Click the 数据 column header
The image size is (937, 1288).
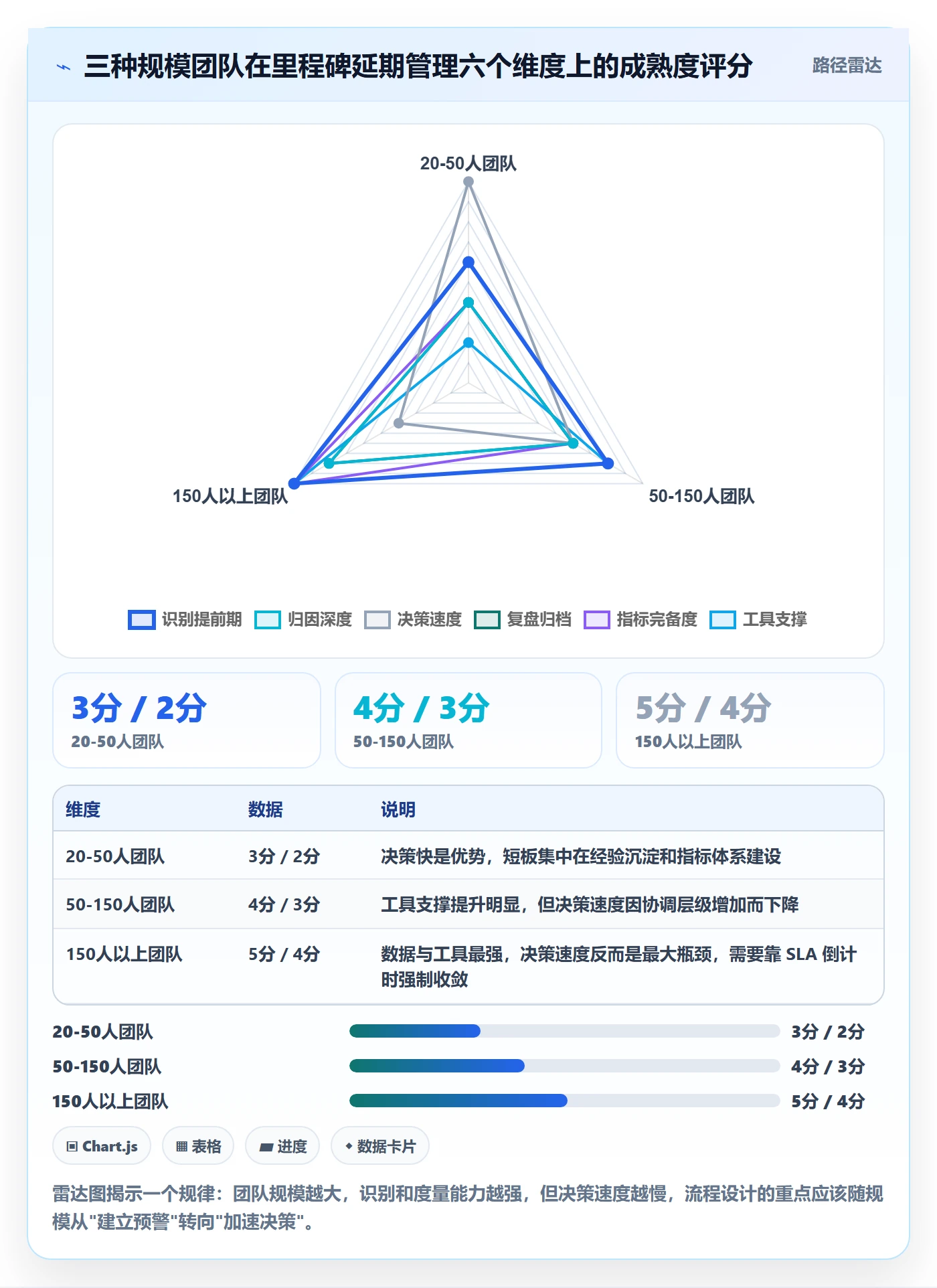265,809
